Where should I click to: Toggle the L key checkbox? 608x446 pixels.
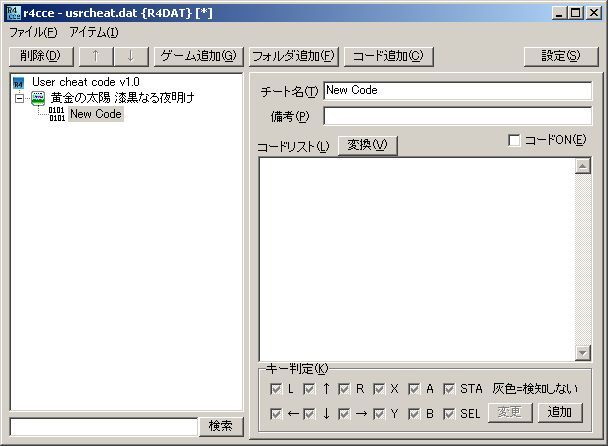[x=276, y=389]
